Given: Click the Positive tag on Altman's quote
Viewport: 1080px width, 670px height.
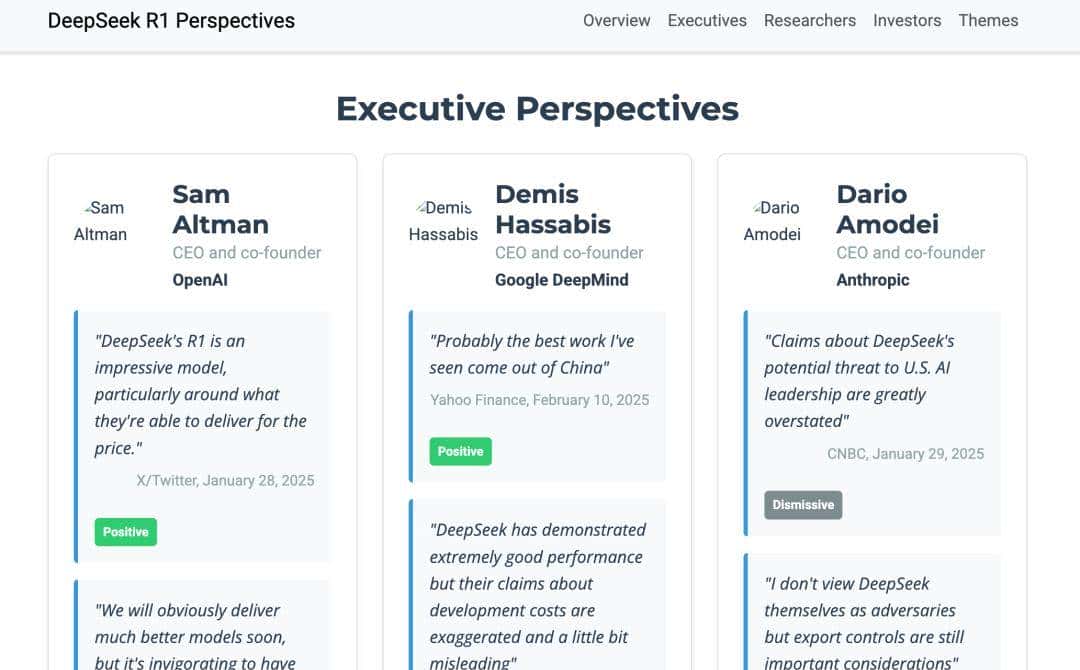Looking at the screenshot, I should coord(126,532).
